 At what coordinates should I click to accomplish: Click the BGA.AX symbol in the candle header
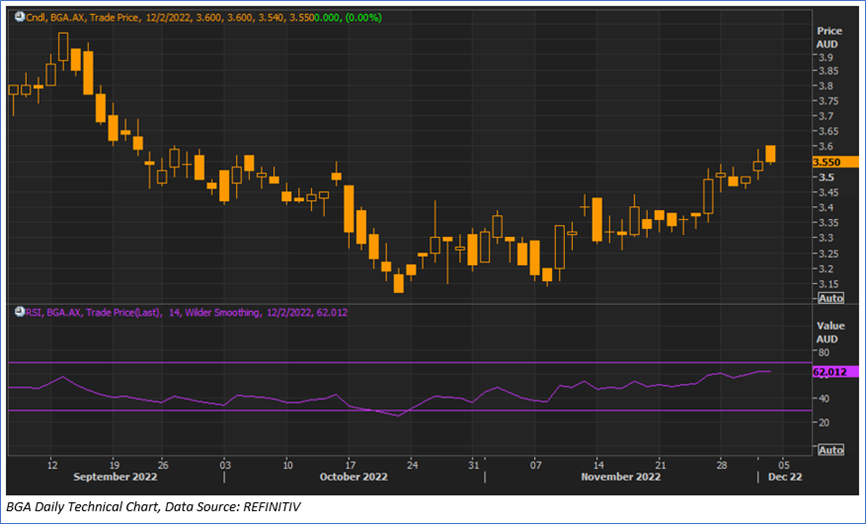point(67,18)
